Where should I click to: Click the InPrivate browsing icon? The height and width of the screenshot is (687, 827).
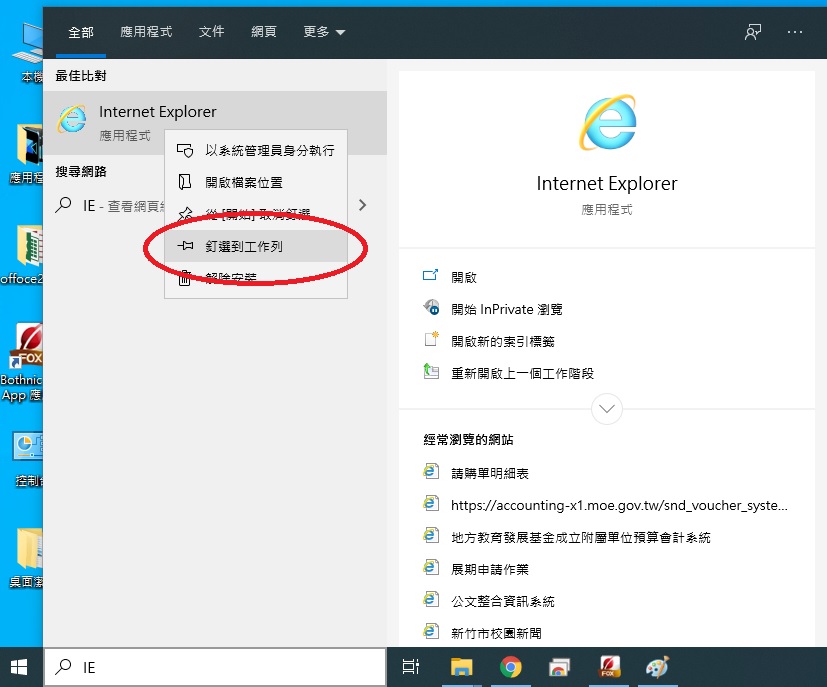(x=431, y=307)
